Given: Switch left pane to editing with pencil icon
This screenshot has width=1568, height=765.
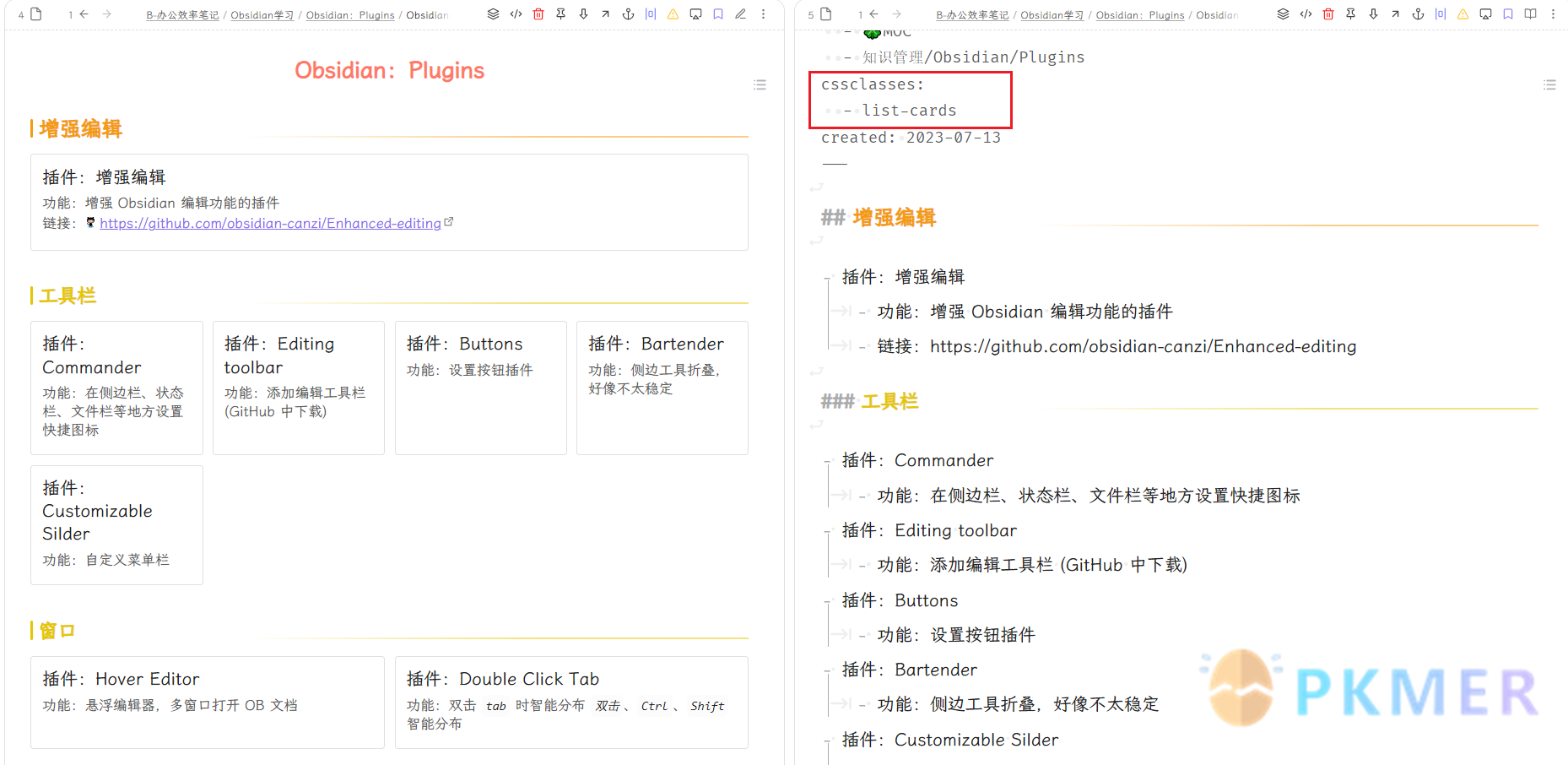Looking at the screenshot, I should (x=740, y=14).
